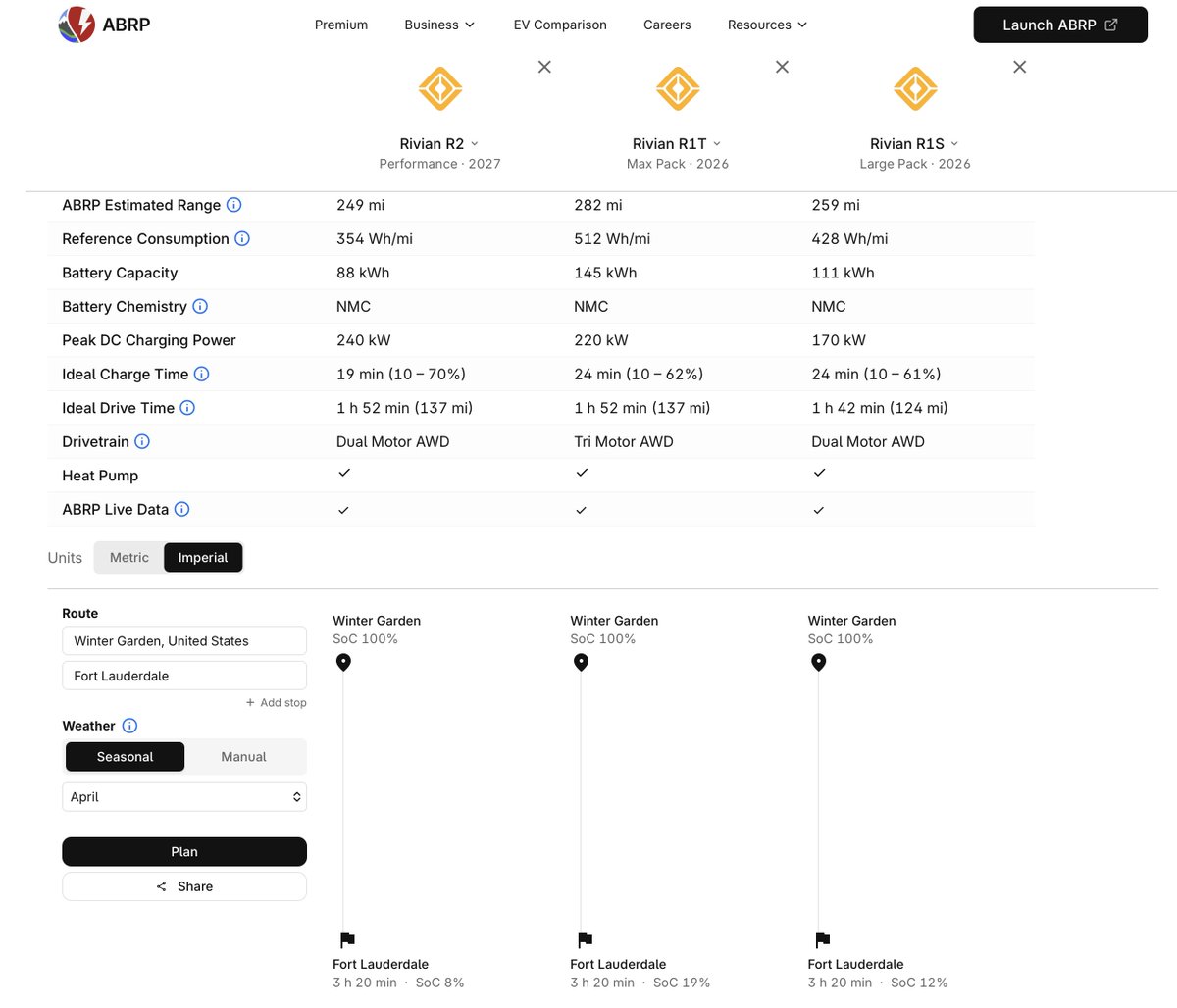Show info for ABRP Estimated Range
Screen dimensions: 1177x1008
click(x=234, y=205)
